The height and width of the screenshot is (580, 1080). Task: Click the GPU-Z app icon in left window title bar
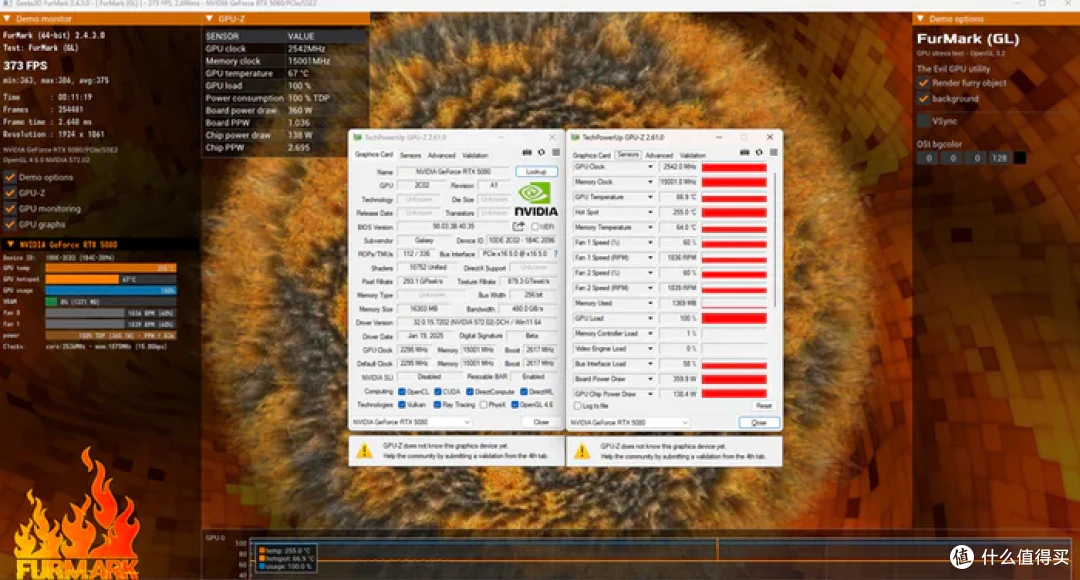click(x=357, y=137)
